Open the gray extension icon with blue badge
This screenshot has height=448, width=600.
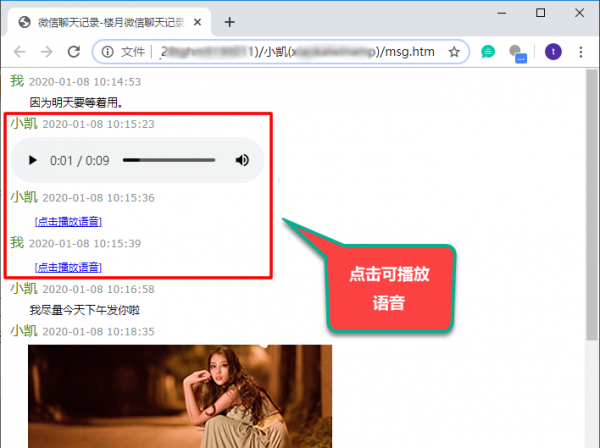pyautogui.click(x=517, y=53)
